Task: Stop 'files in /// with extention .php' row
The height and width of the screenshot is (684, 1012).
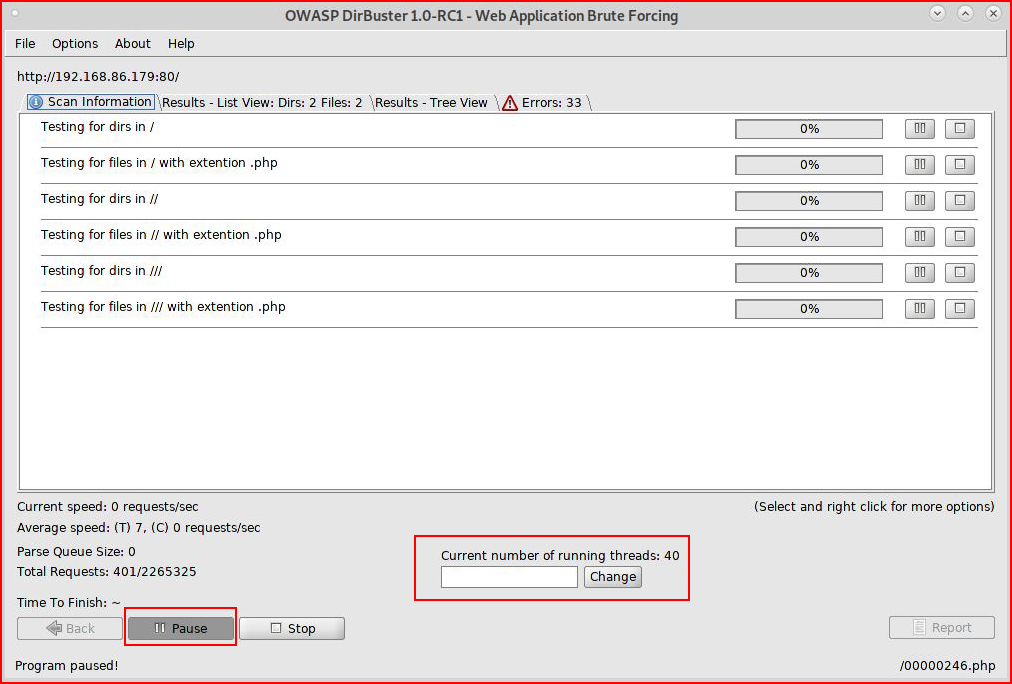Action: point(960,309)
